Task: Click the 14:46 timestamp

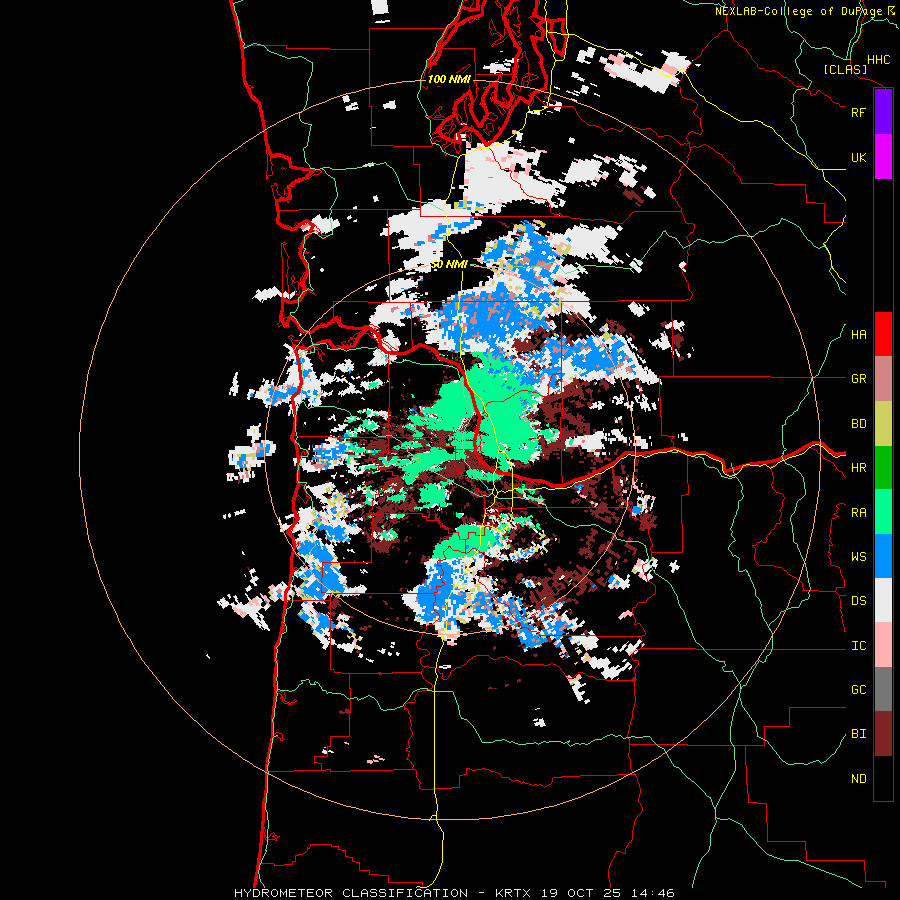Action: click(654, 893)
